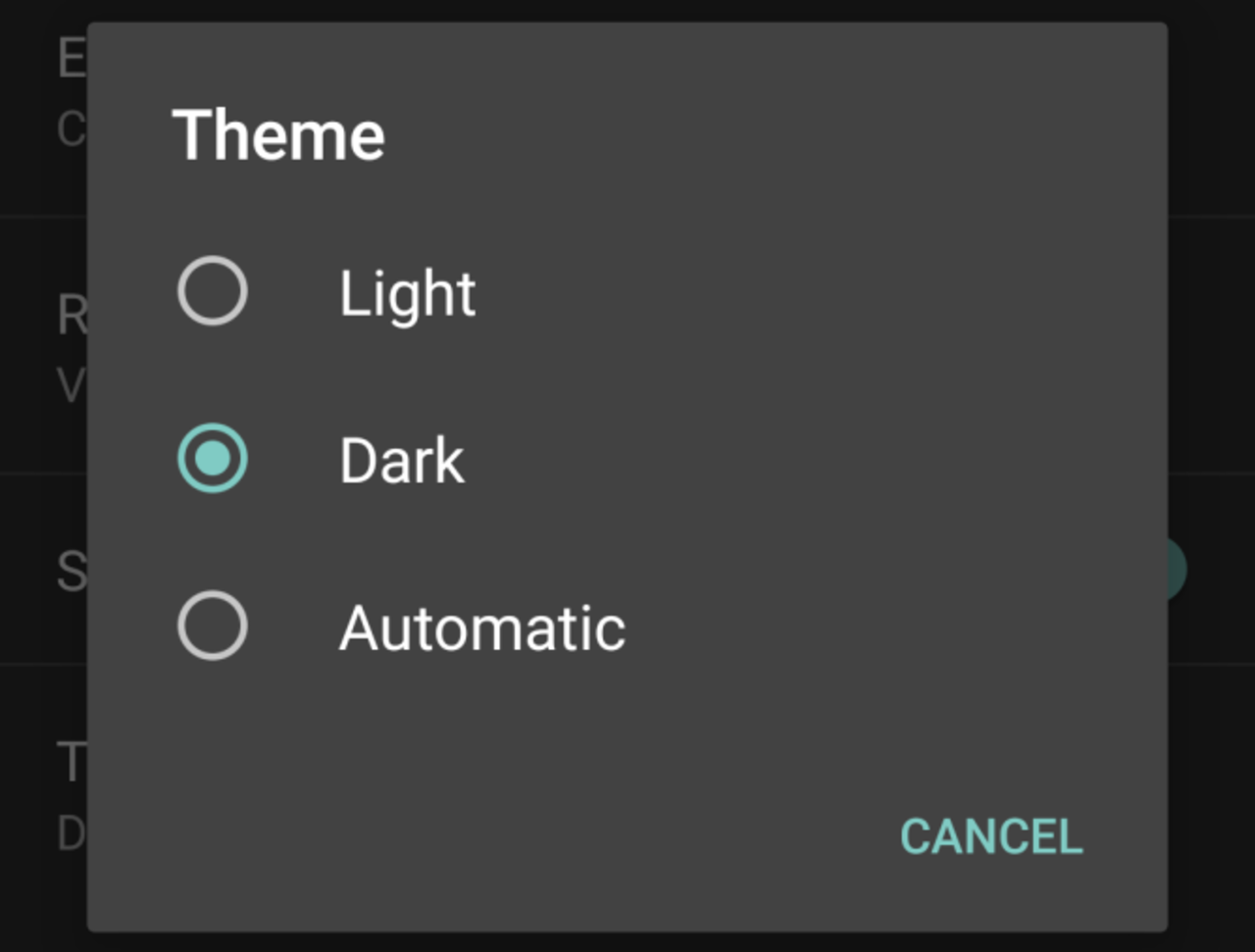Viewport: 1255px width, 952px height.
Task: Click the "Automatic" option label text
Action: click(x=481, y=627)
